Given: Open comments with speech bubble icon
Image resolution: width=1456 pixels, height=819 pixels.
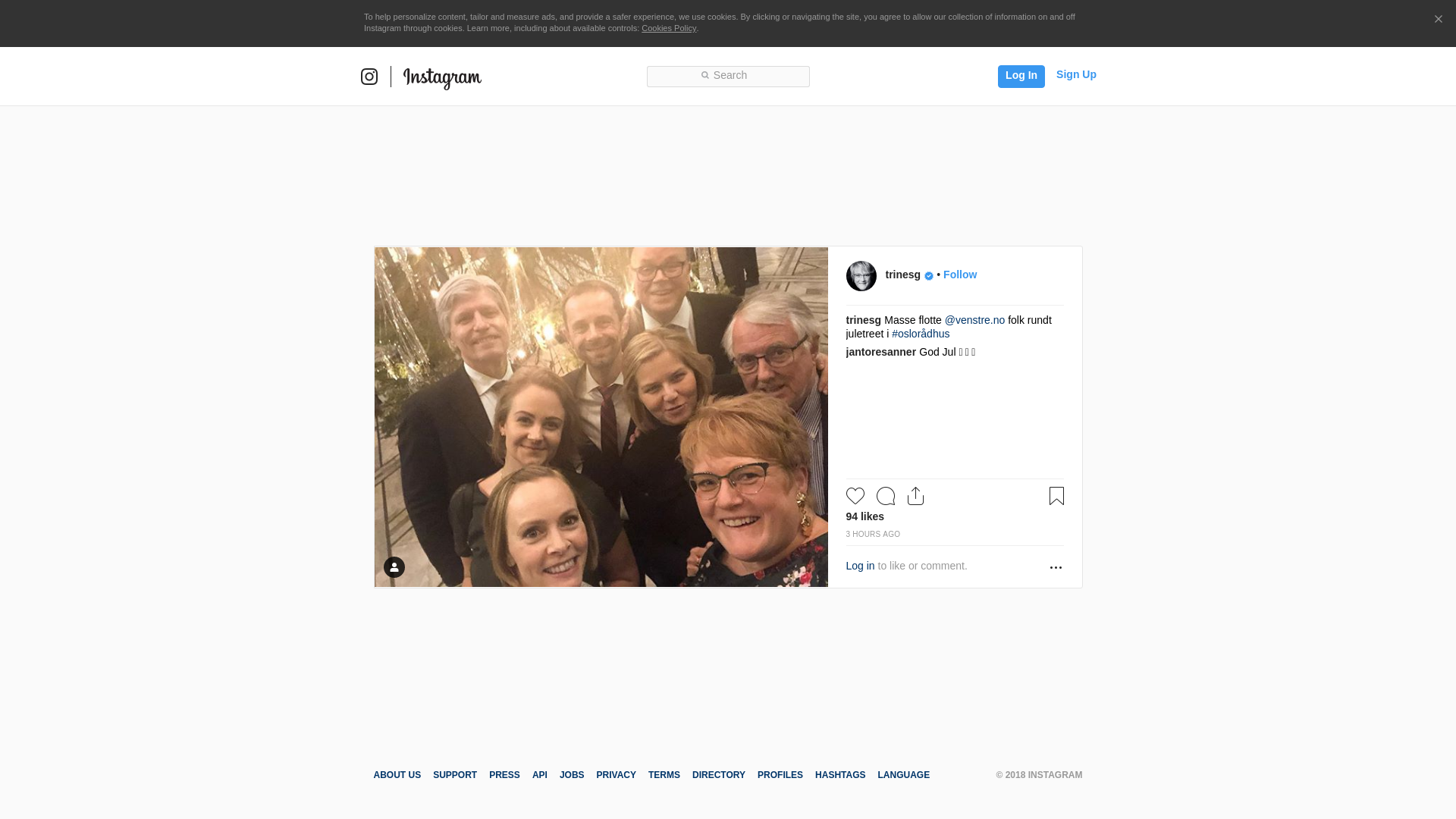Looking at the screenshot, I should [886, 496].
